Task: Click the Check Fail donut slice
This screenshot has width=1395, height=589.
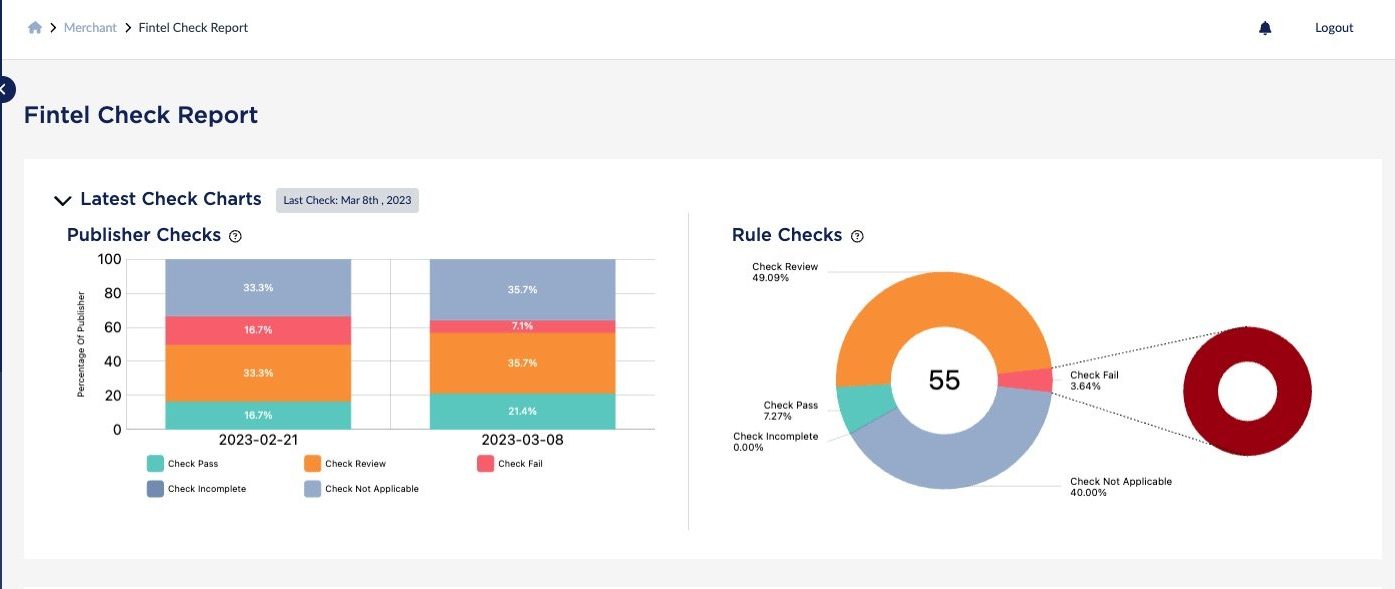Action: 1026,380
